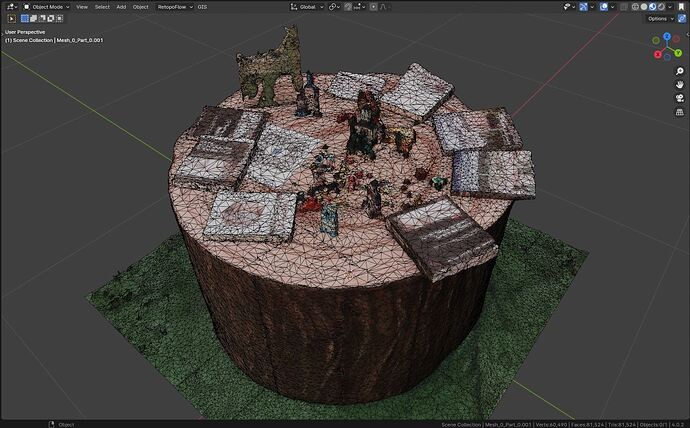Expand the sidebar with the arrow
Image resolution: width=690 pixels, height=428 pixels.
[x=687, y=34]
